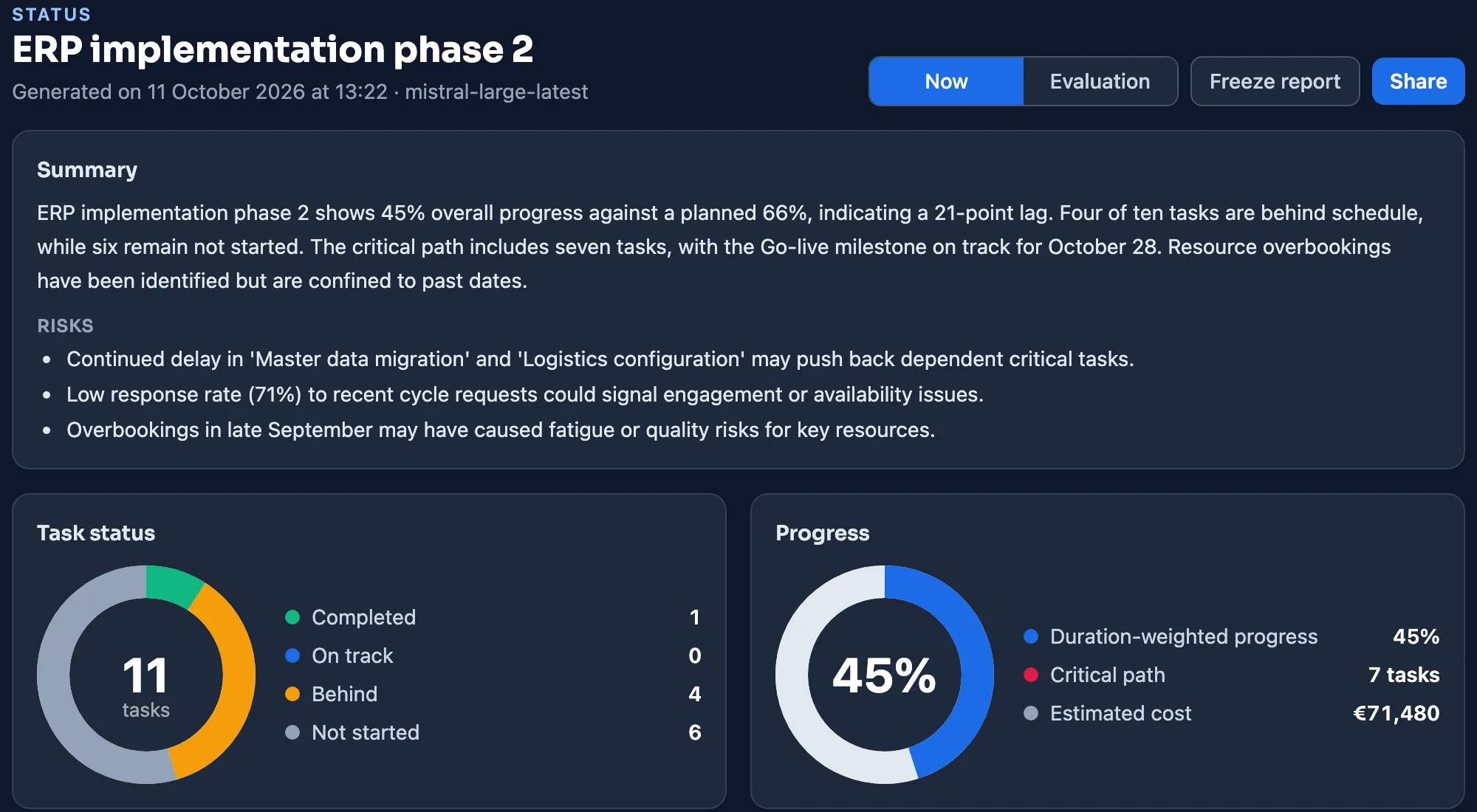Select the On track legend label
Image resolution: width=1477 pixels, height=812 pixels.
coord(352,656)
